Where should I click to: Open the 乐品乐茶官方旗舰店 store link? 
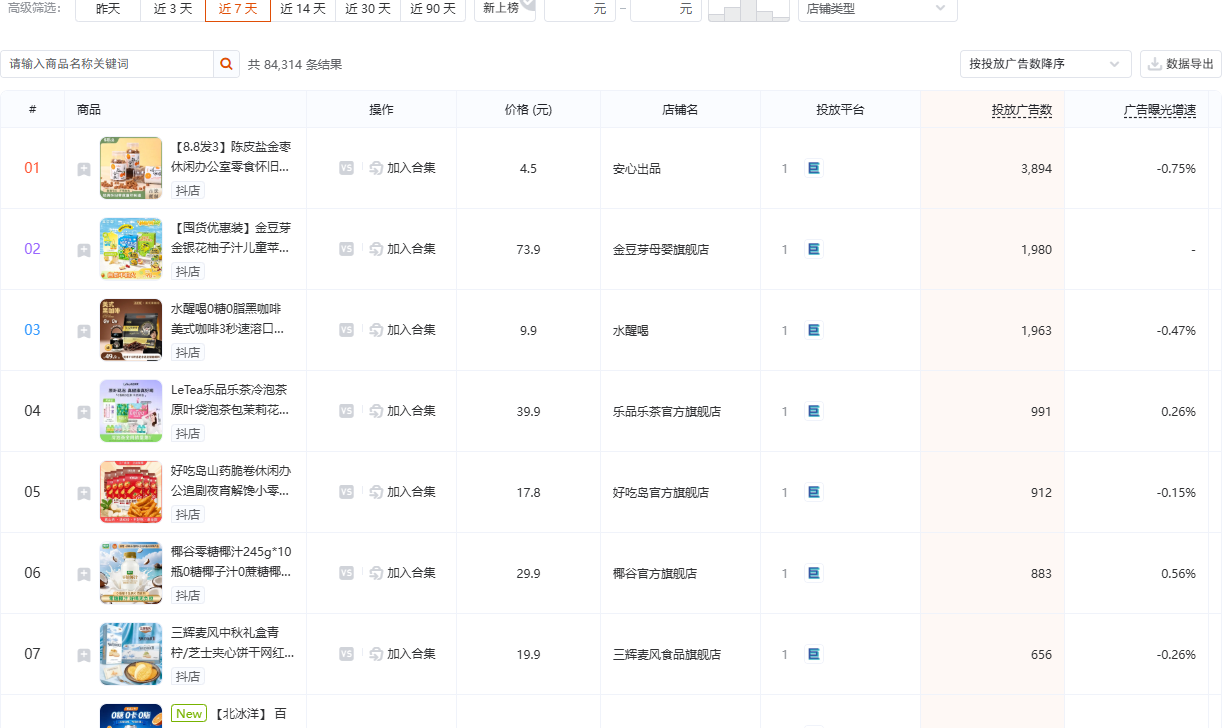point(667,412)
